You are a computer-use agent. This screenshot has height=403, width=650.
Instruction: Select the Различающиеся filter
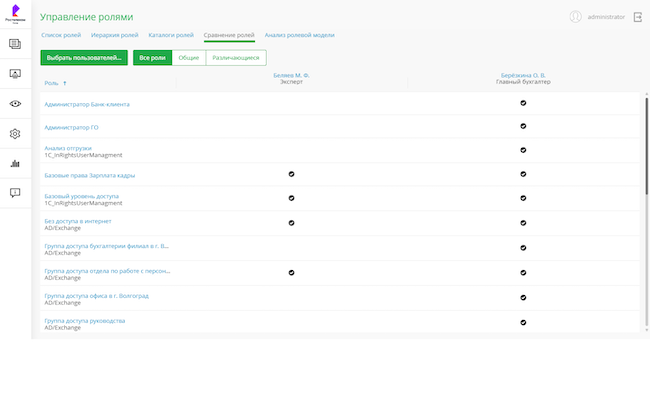236,58
